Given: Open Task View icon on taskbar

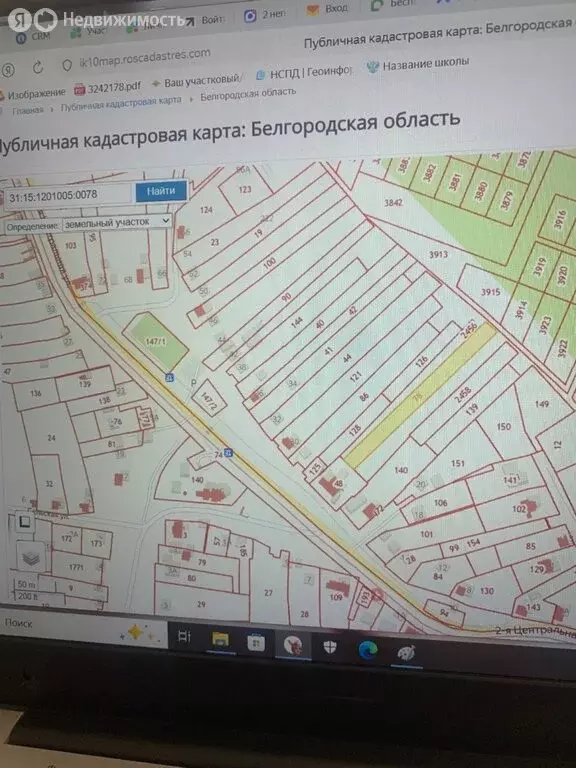Looking at the screenshot, I should pyautogui.click(x=184, y=636).
